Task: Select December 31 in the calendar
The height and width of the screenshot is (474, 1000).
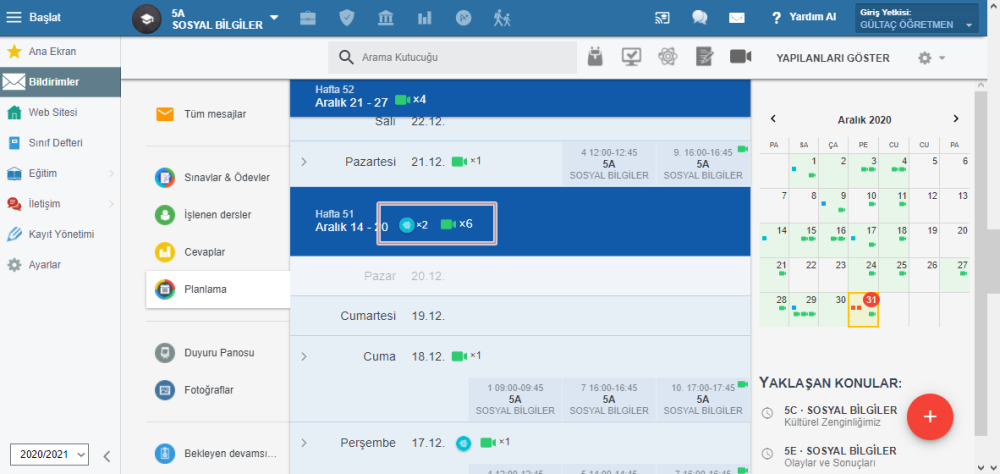Action: point(863,310)
